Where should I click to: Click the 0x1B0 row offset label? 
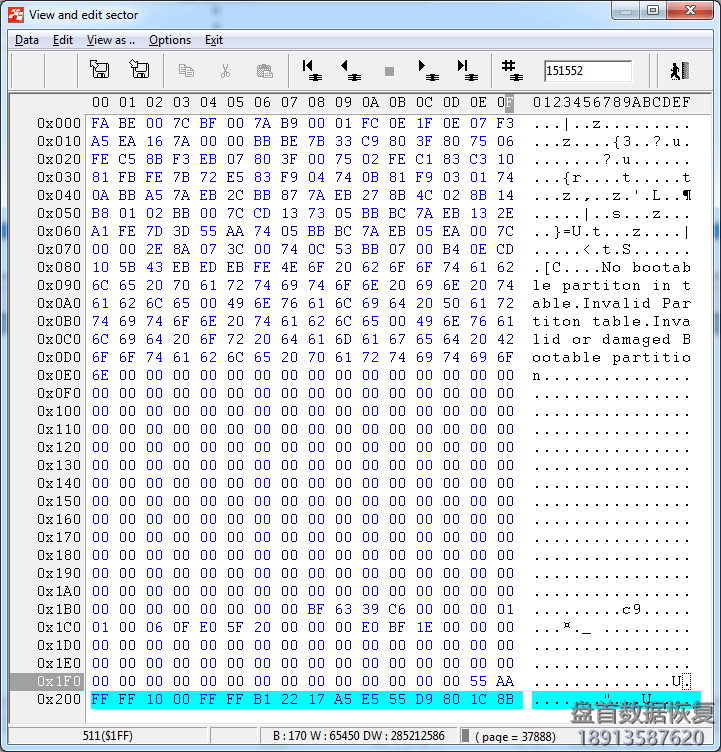[x=59, y=609]
